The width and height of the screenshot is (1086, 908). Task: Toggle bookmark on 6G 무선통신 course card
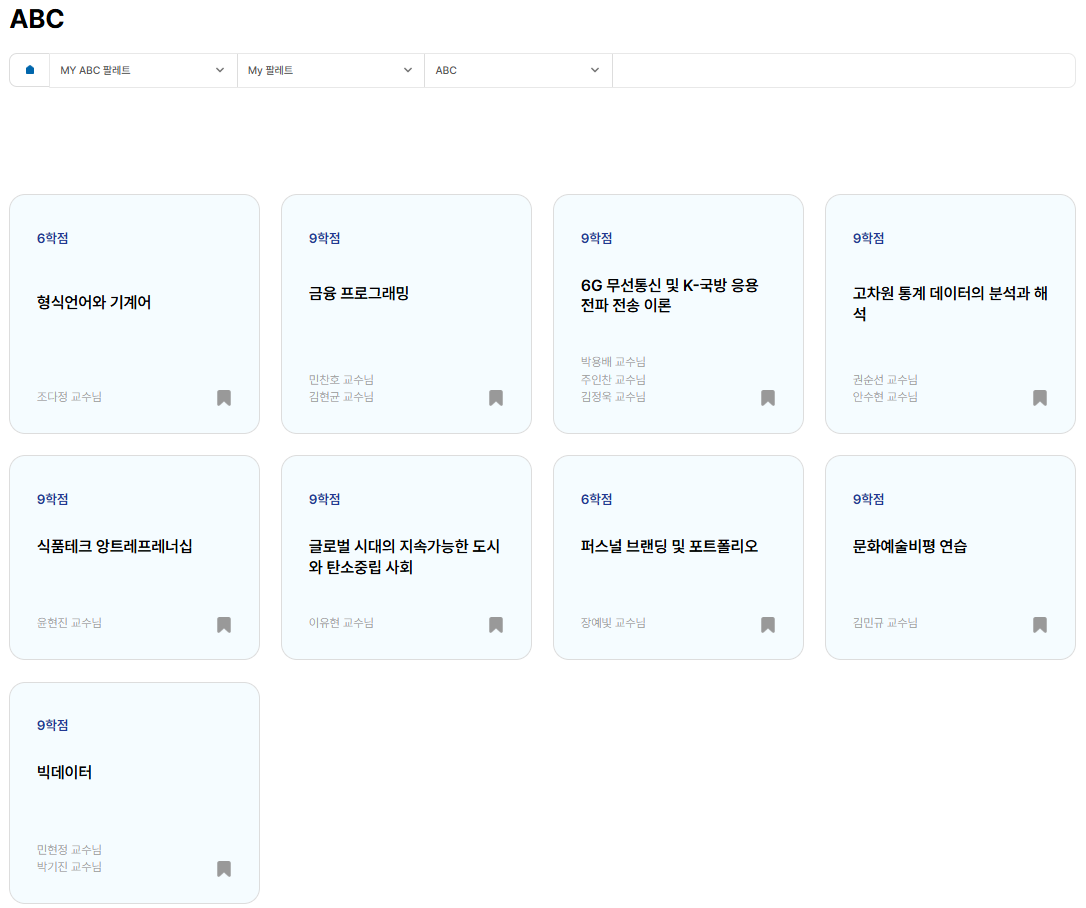coord(768,398)
